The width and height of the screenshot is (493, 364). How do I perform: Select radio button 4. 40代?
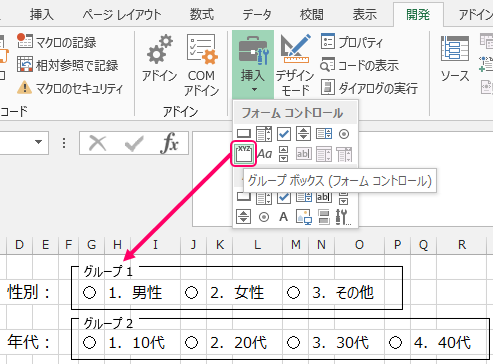395,342
